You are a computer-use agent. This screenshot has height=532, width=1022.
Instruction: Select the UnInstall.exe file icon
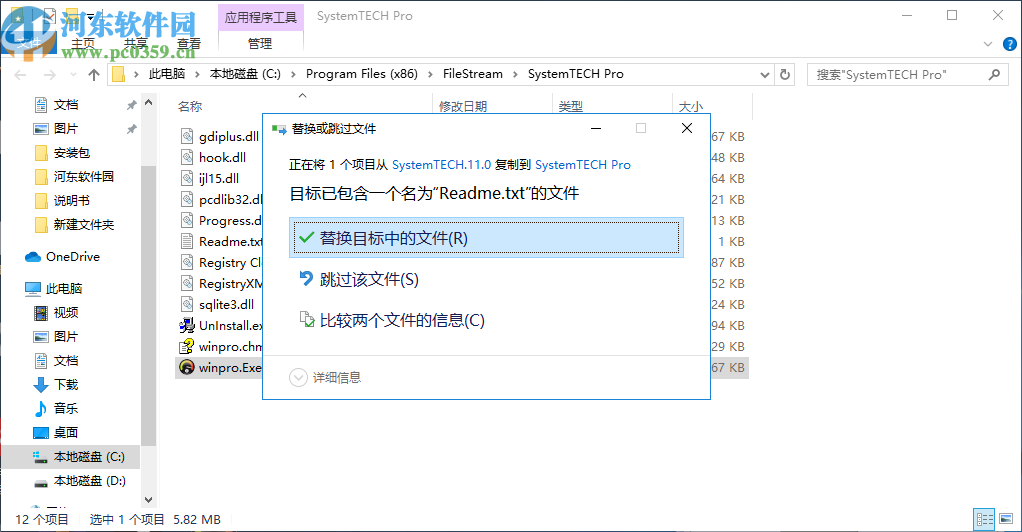pos(187,325)
